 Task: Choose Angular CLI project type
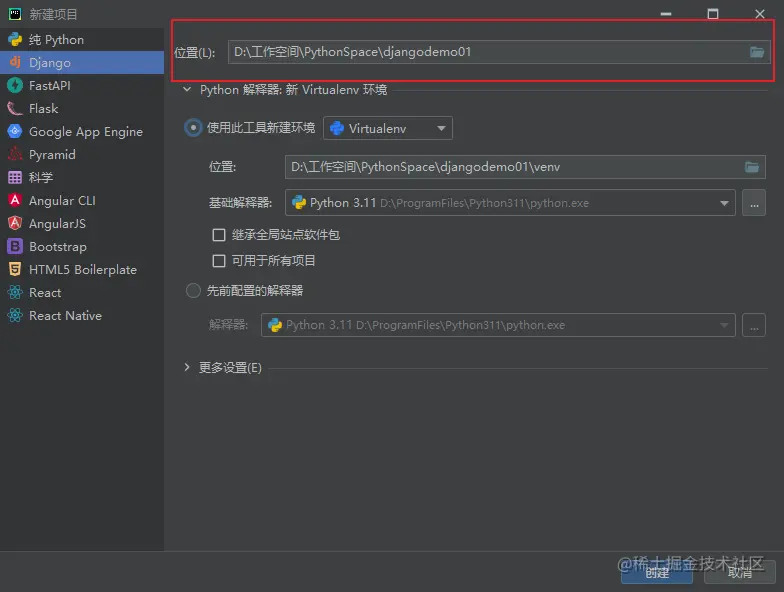[x=82, y=200]
